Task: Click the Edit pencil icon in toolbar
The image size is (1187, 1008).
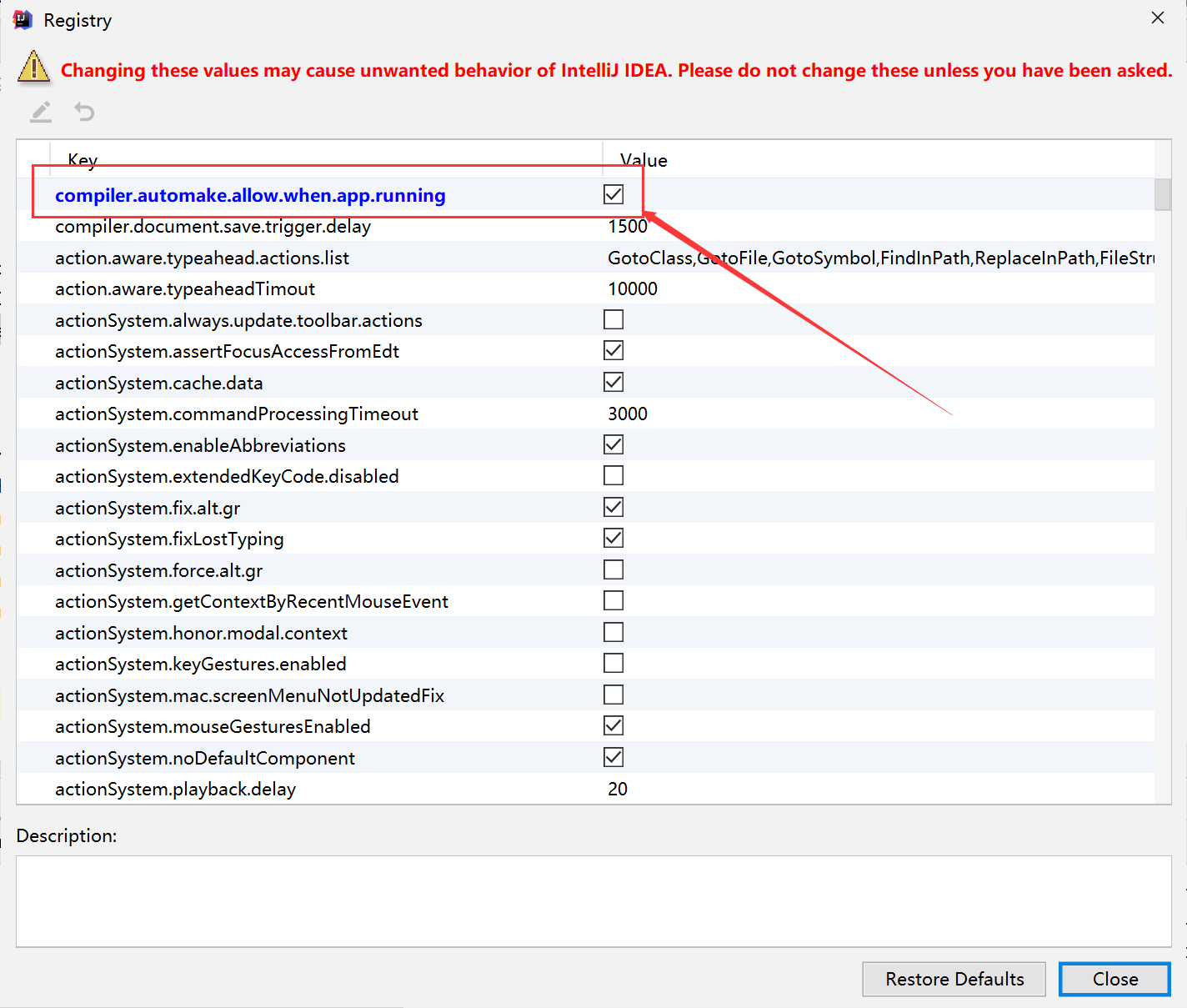Action: (x=41, y=112)
